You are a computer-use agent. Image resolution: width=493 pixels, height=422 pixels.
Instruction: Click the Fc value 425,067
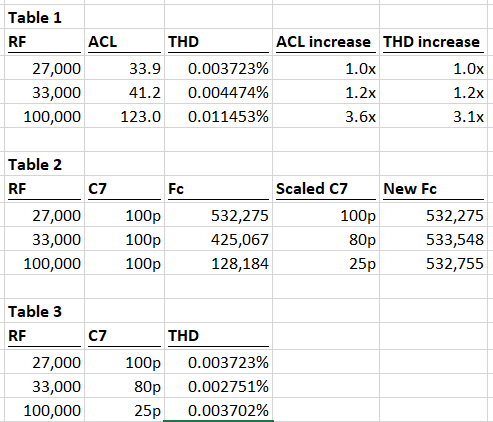(218, 239)
